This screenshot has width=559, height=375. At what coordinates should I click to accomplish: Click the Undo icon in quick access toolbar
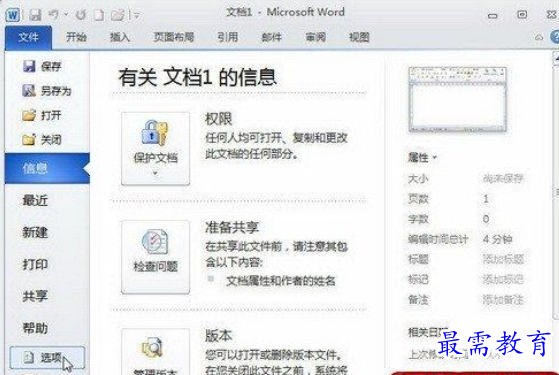tap(54, 15)
